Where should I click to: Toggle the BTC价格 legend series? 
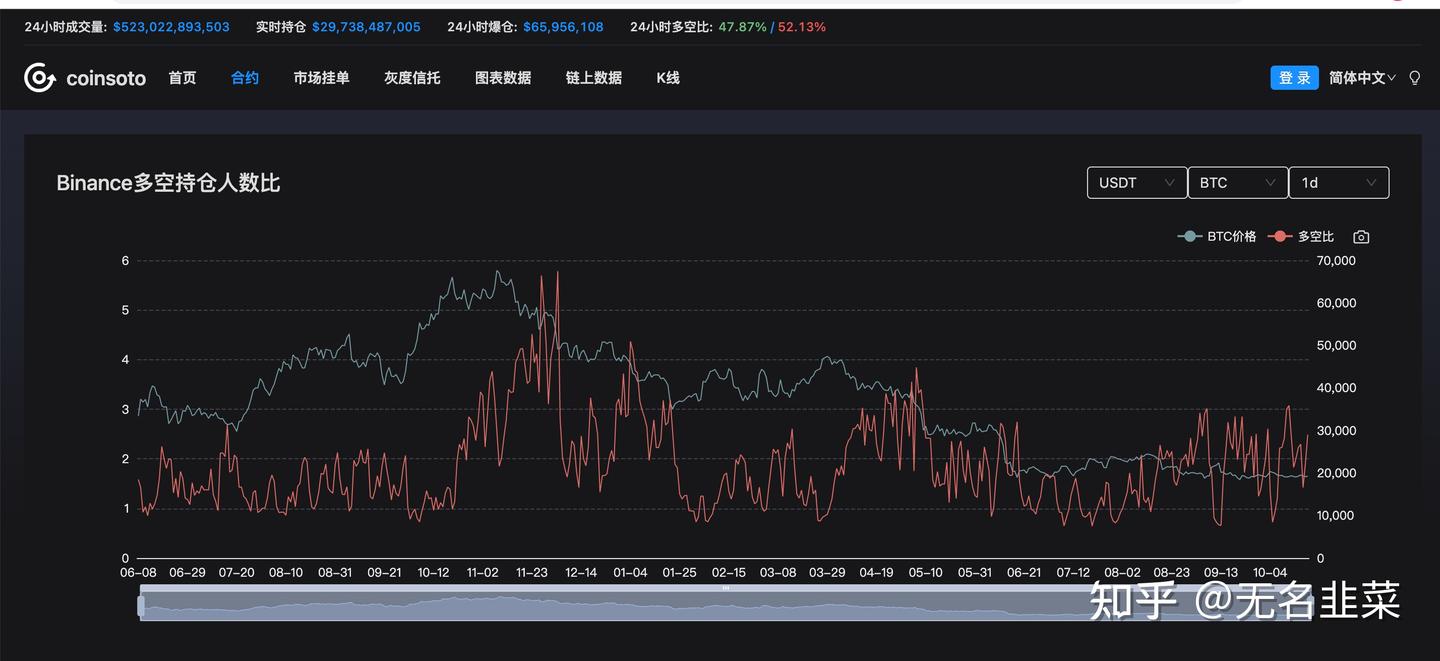click(x=1217, y=237)
